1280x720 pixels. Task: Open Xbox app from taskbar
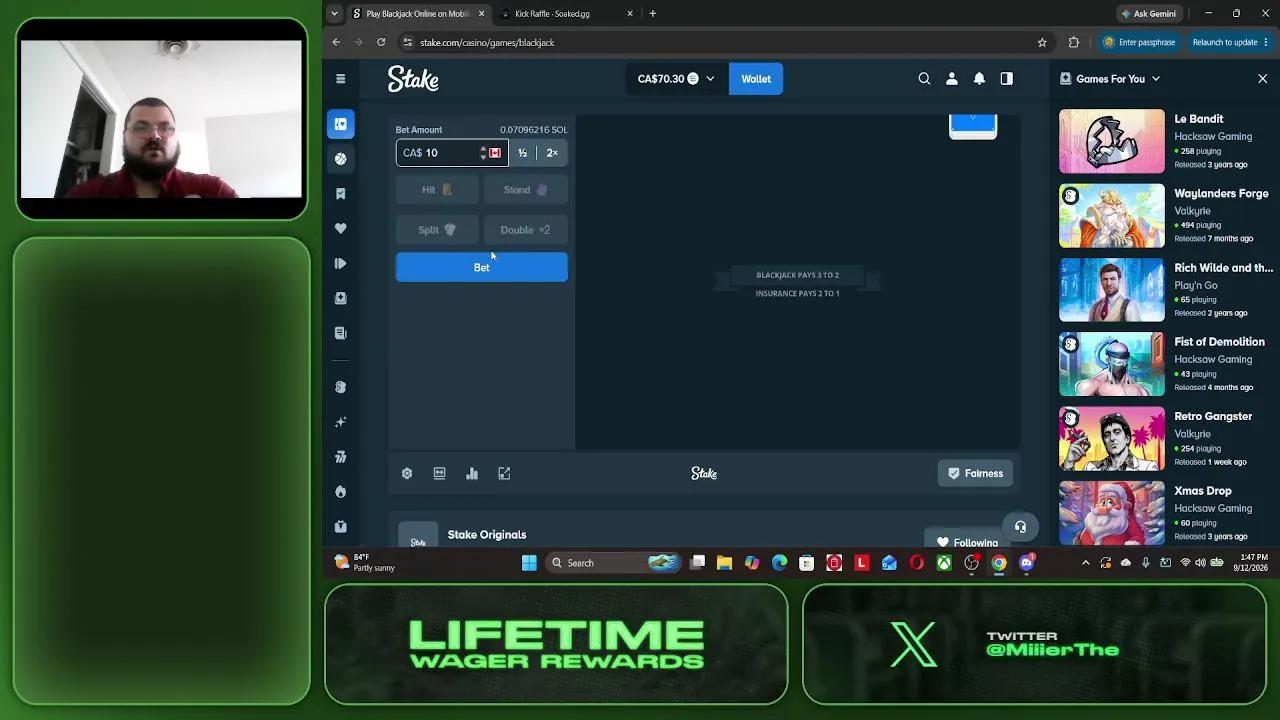coord(943,563)
